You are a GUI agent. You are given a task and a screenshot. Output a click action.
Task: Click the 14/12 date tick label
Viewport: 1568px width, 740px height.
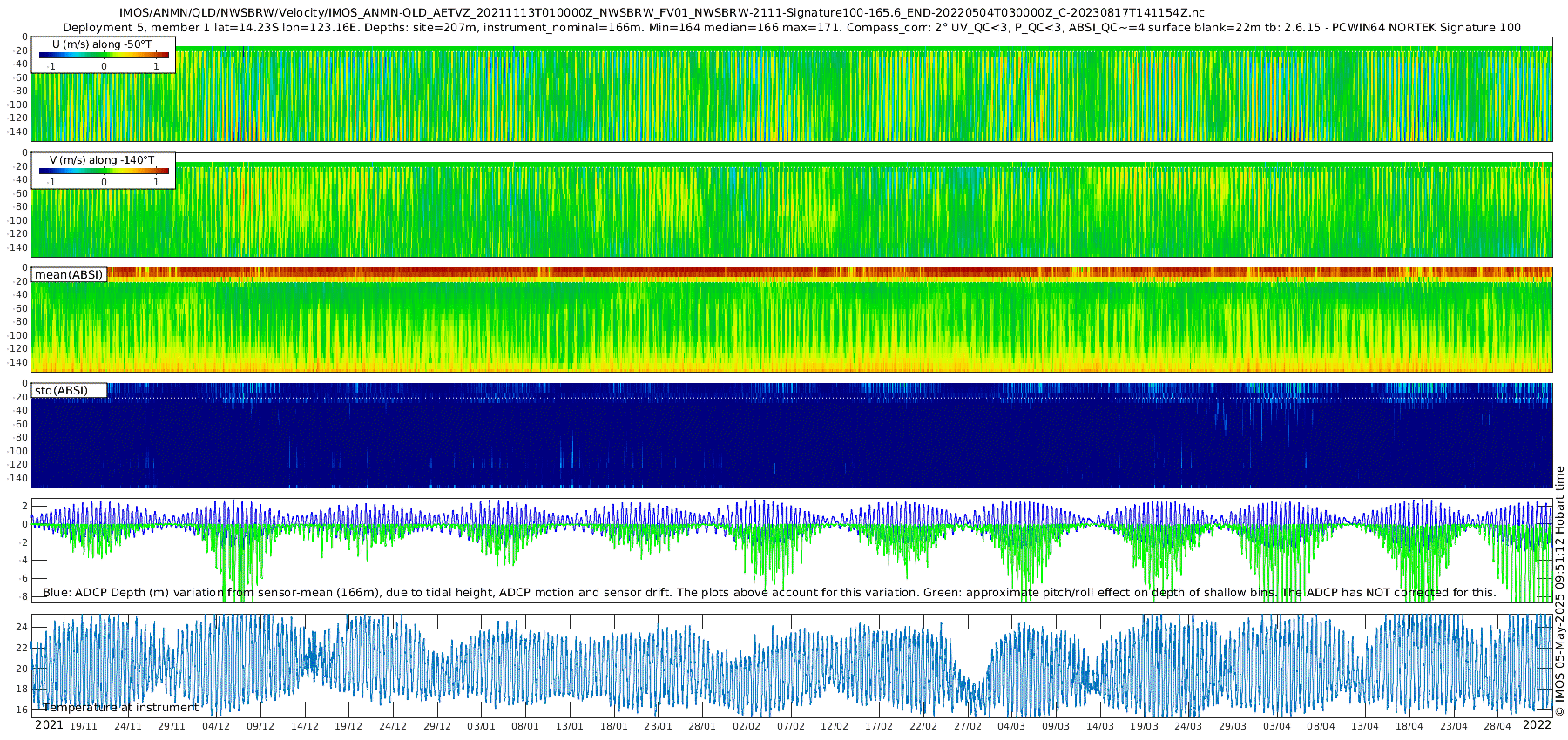[304, 726]
